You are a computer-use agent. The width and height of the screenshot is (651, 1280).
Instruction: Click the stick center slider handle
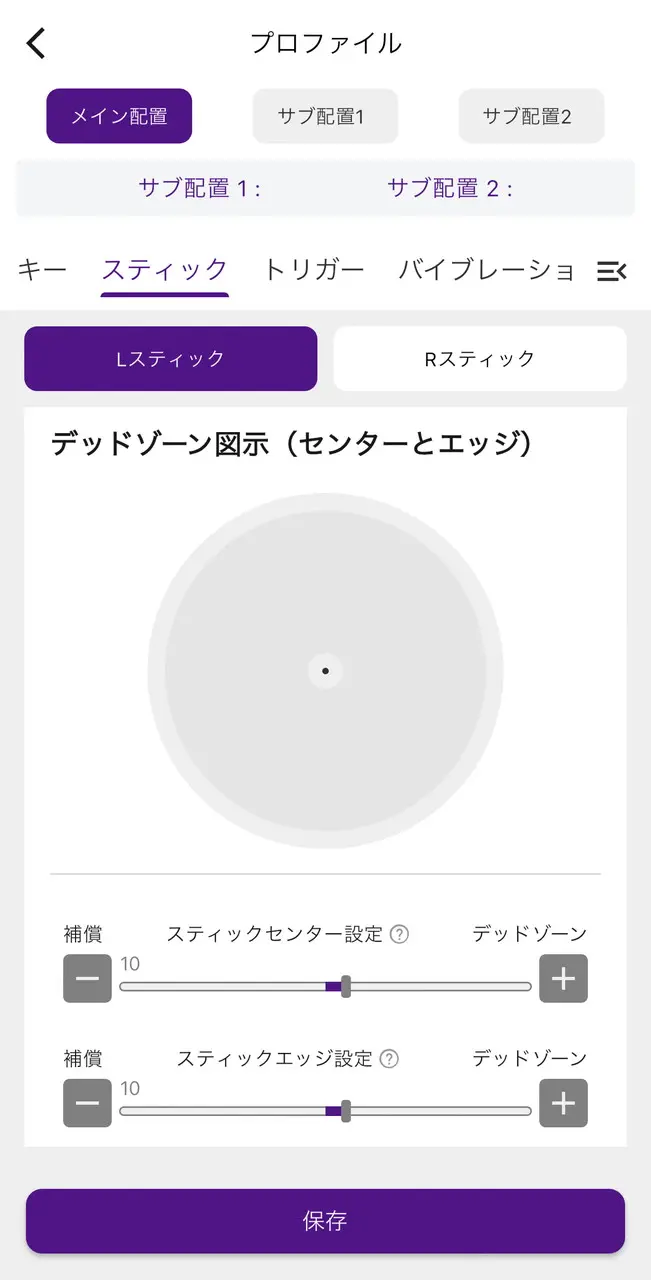pos(346,986)
